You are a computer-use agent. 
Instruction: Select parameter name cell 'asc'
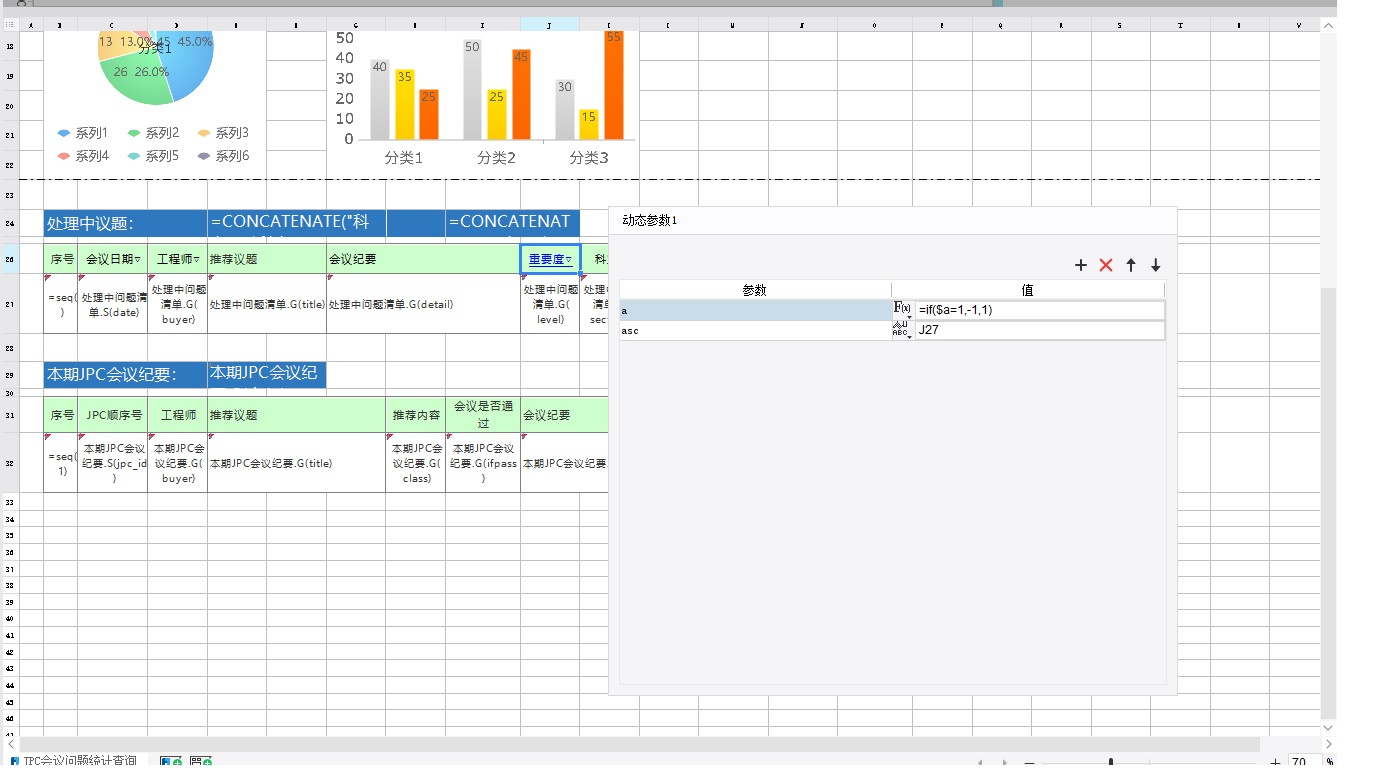[x=755, y=330]
